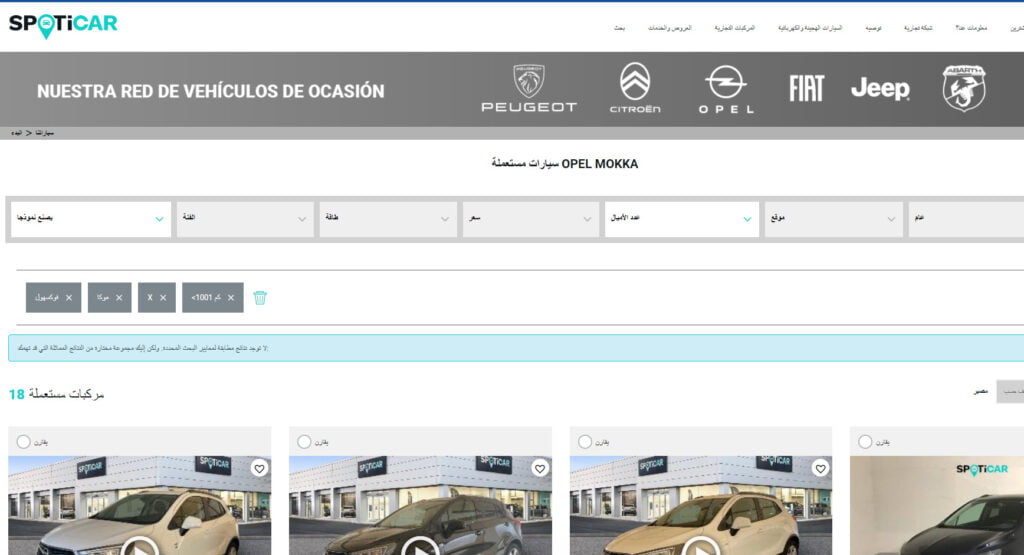This screenshot has width=1024, height=555.
Task: Favorite the dark grey car listing
Action: pyautogui.click(x=540, y=468)
